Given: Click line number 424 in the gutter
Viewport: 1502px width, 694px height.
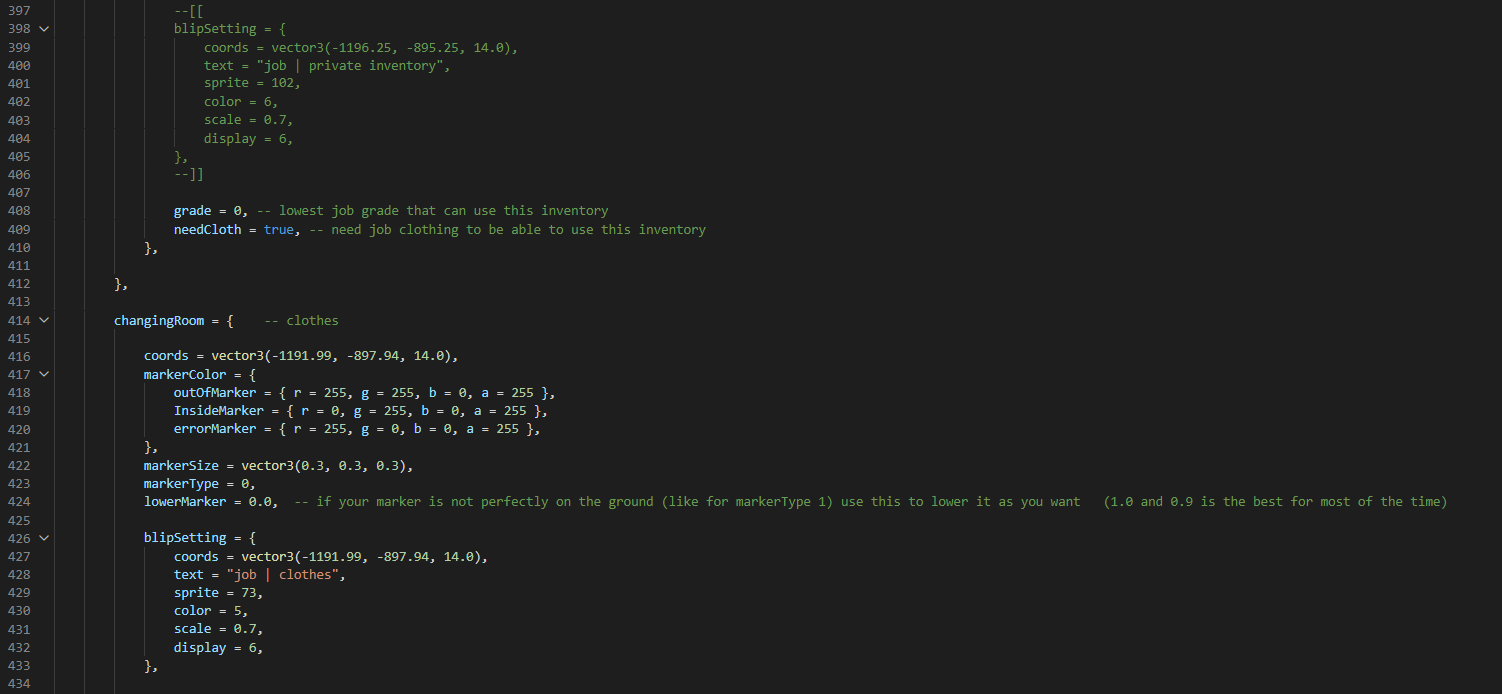Looking at the screenshot, I should (17, 502).
